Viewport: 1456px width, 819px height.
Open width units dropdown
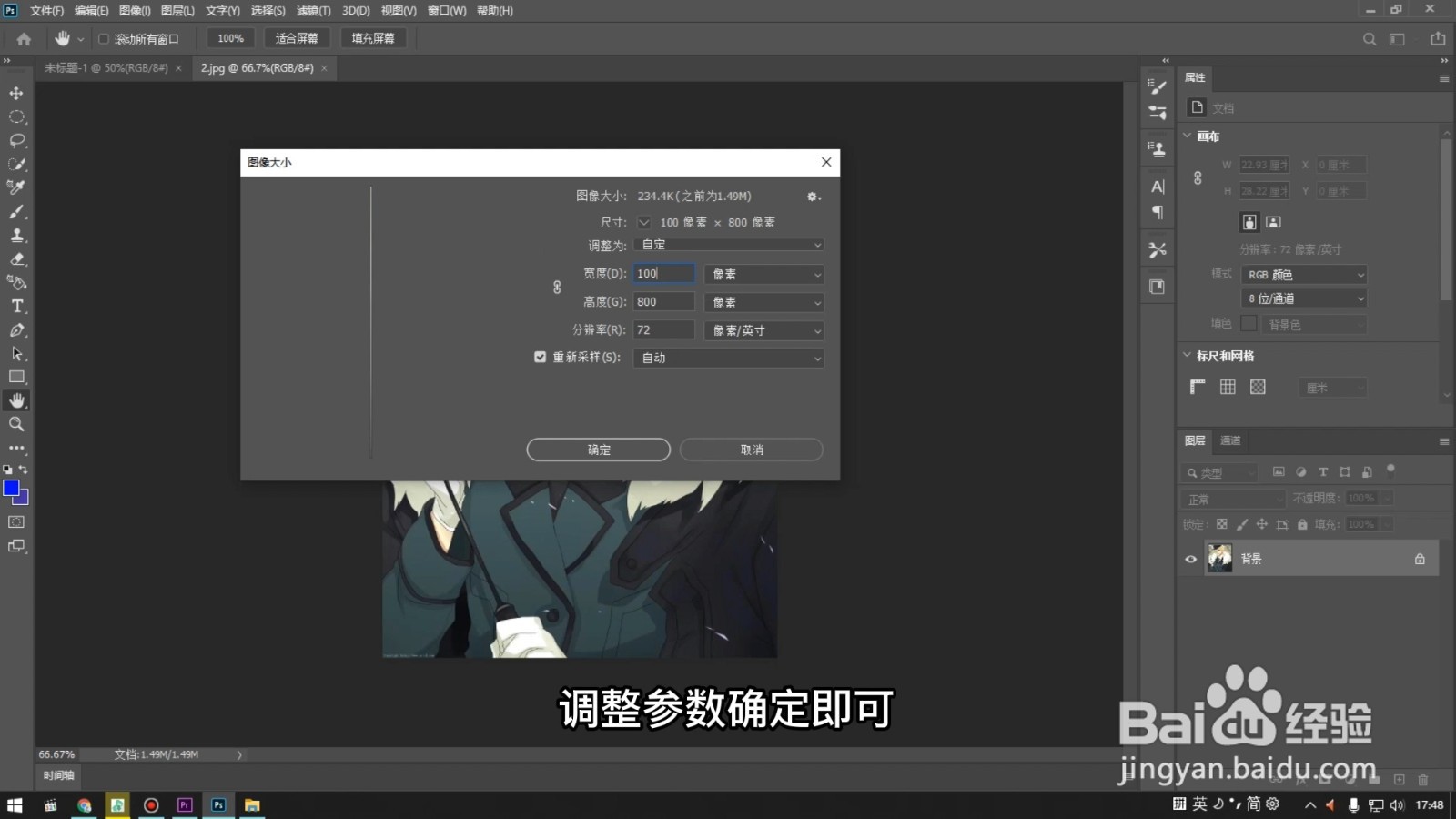(x=763, y=274)
